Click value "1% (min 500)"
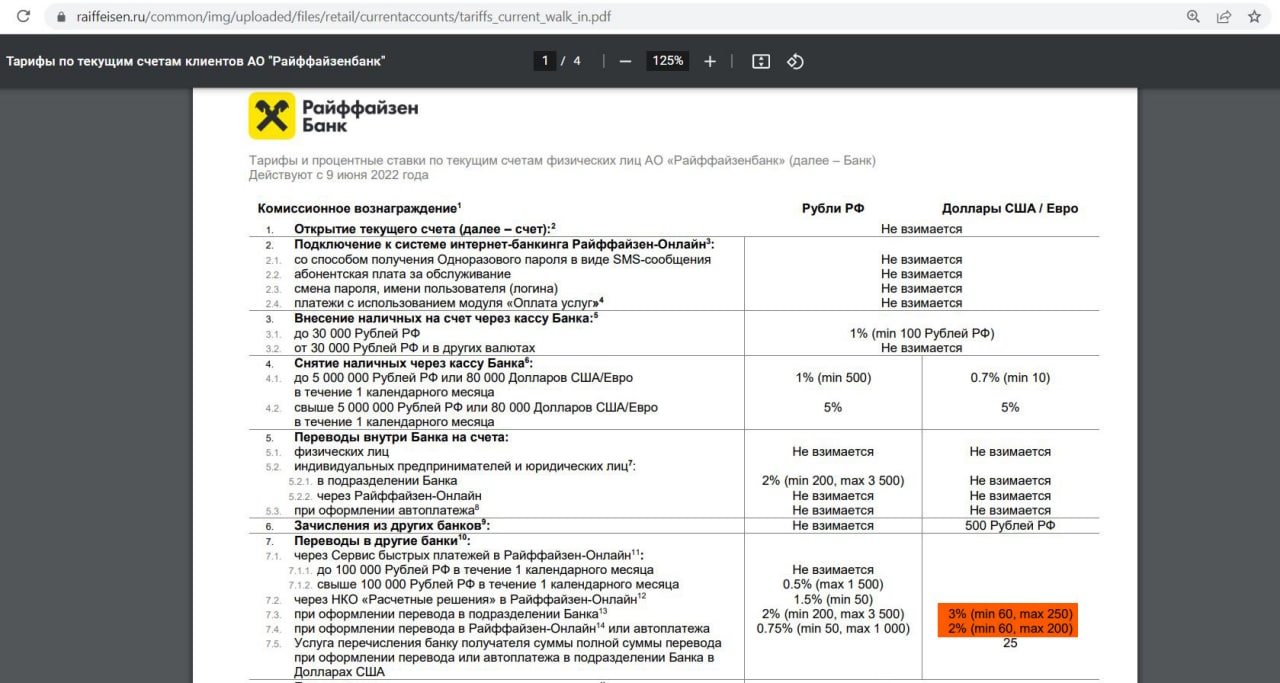Viewport: 1280px width, 683px height. (x=832, y=378)
